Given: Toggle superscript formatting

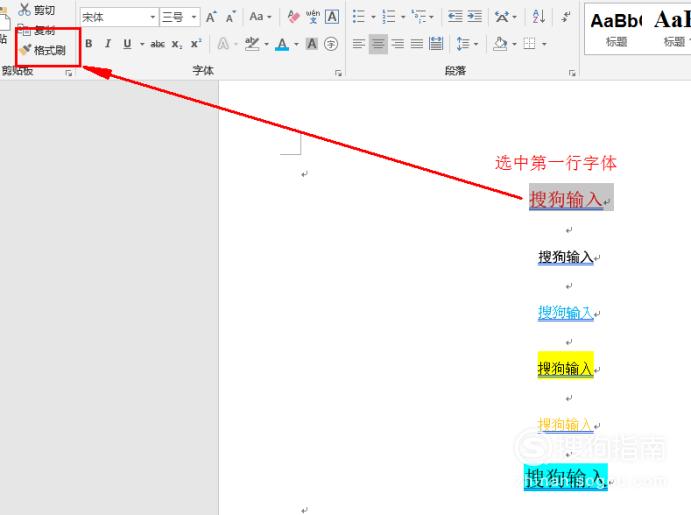Looking at the screenshot, I should (x=196, y=44).
